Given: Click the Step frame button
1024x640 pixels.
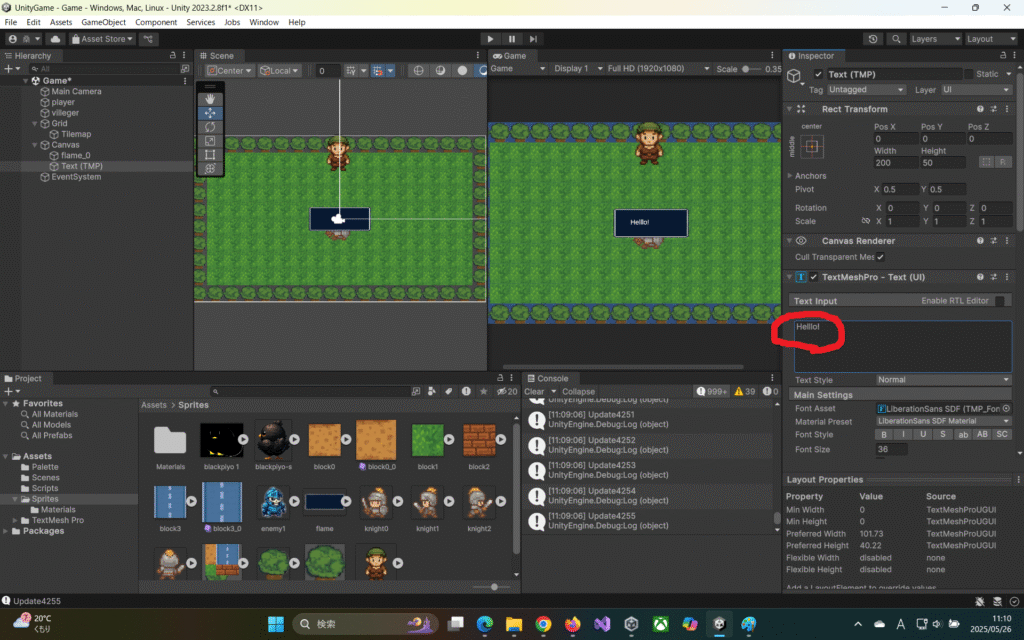Looking at the screenshot, I should click(x=534, y=39).
